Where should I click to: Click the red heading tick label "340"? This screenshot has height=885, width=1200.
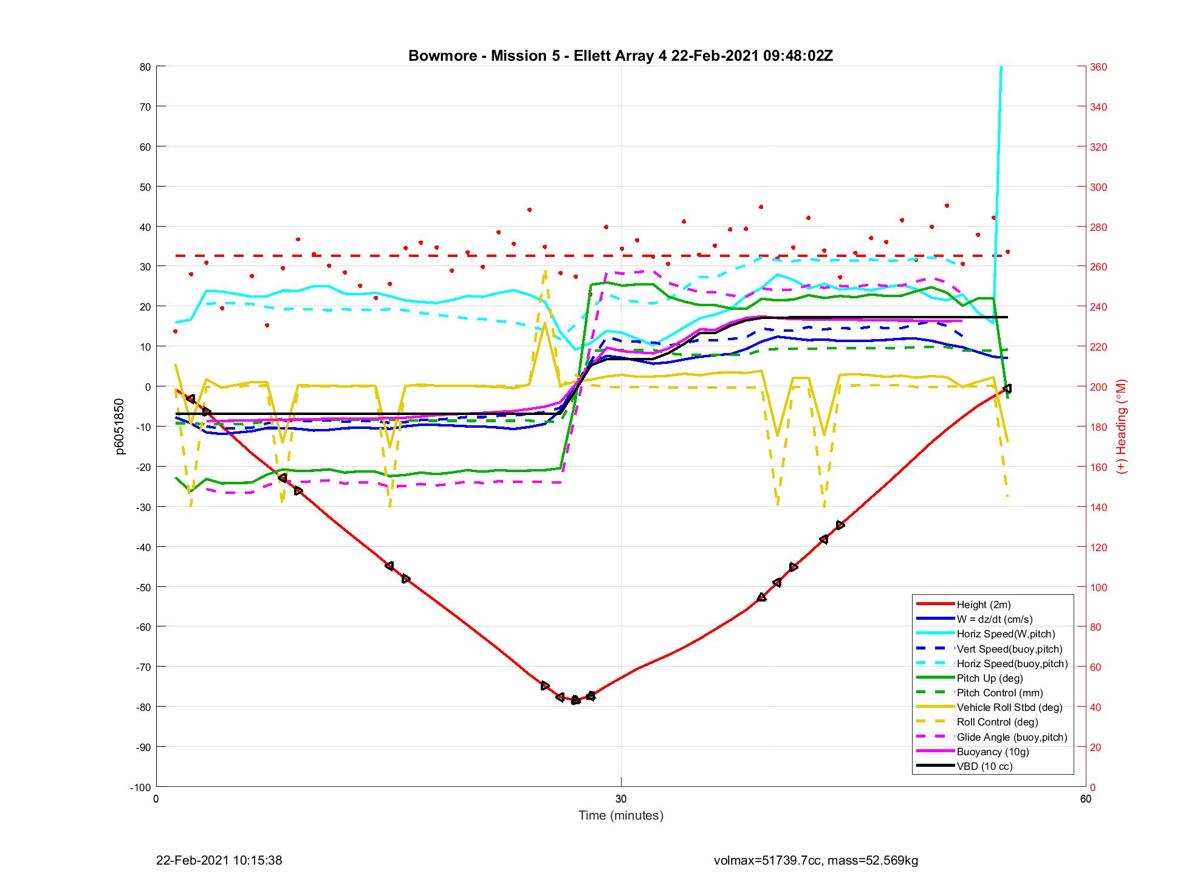(x=1100, y=107)
